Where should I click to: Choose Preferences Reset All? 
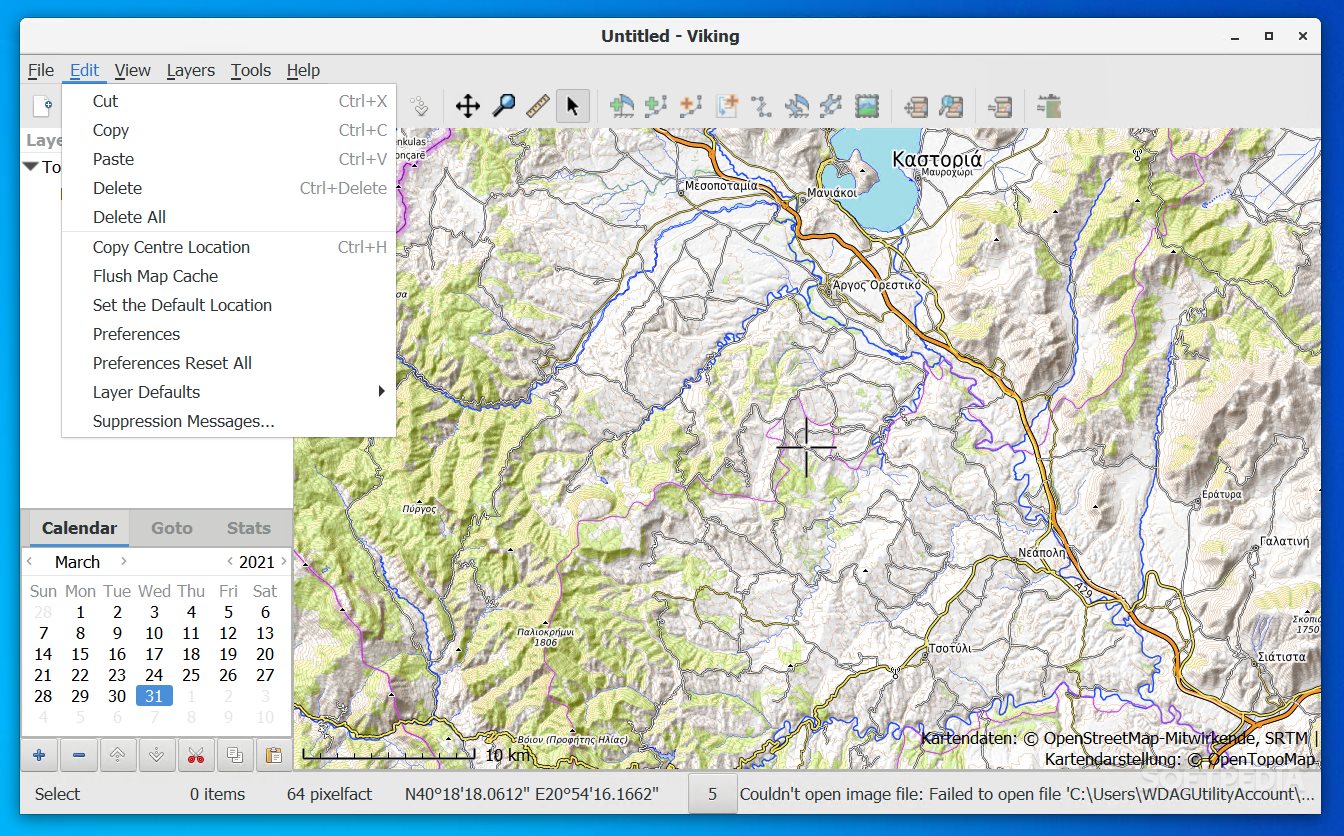tap(229, 363)
